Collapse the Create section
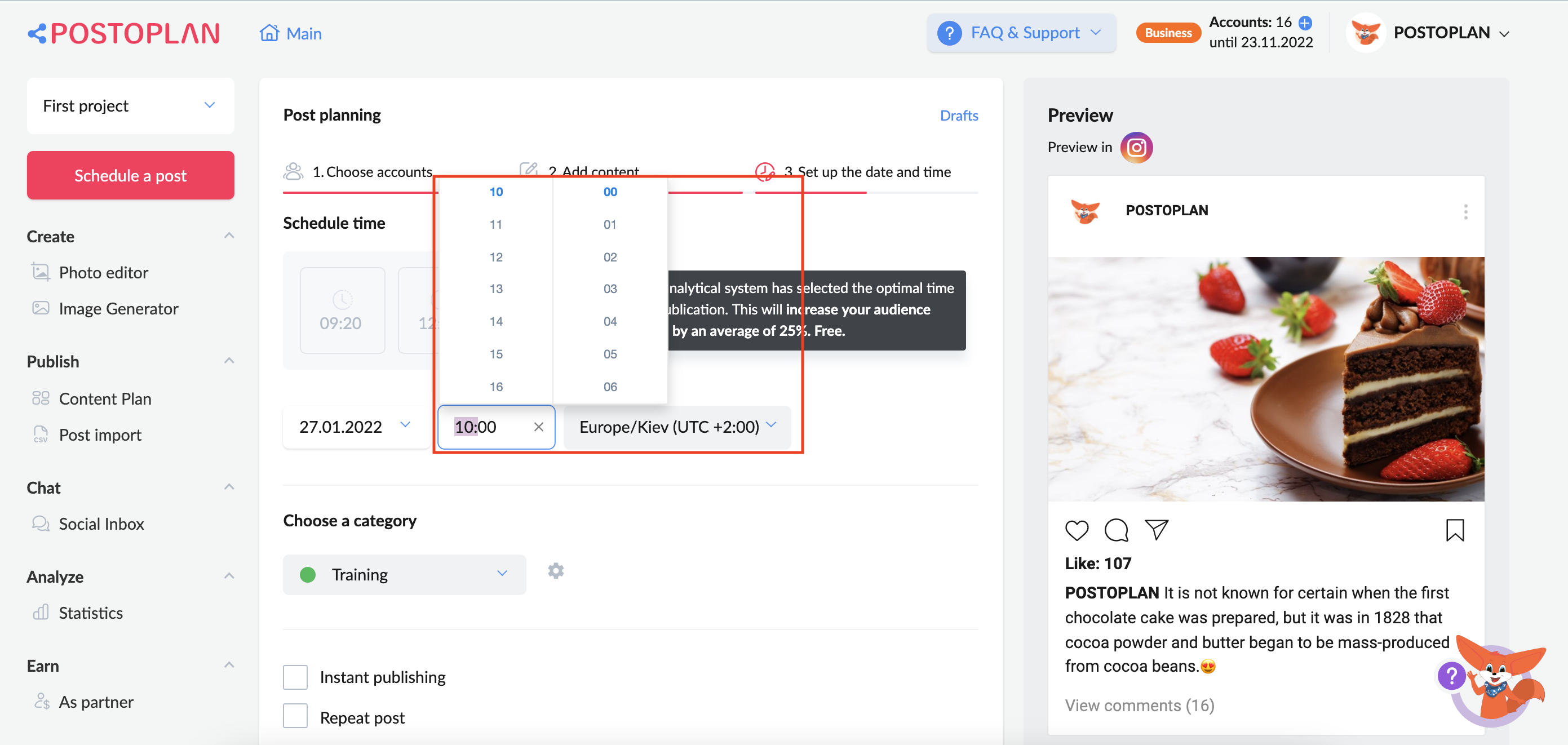 tap(229, 236)
